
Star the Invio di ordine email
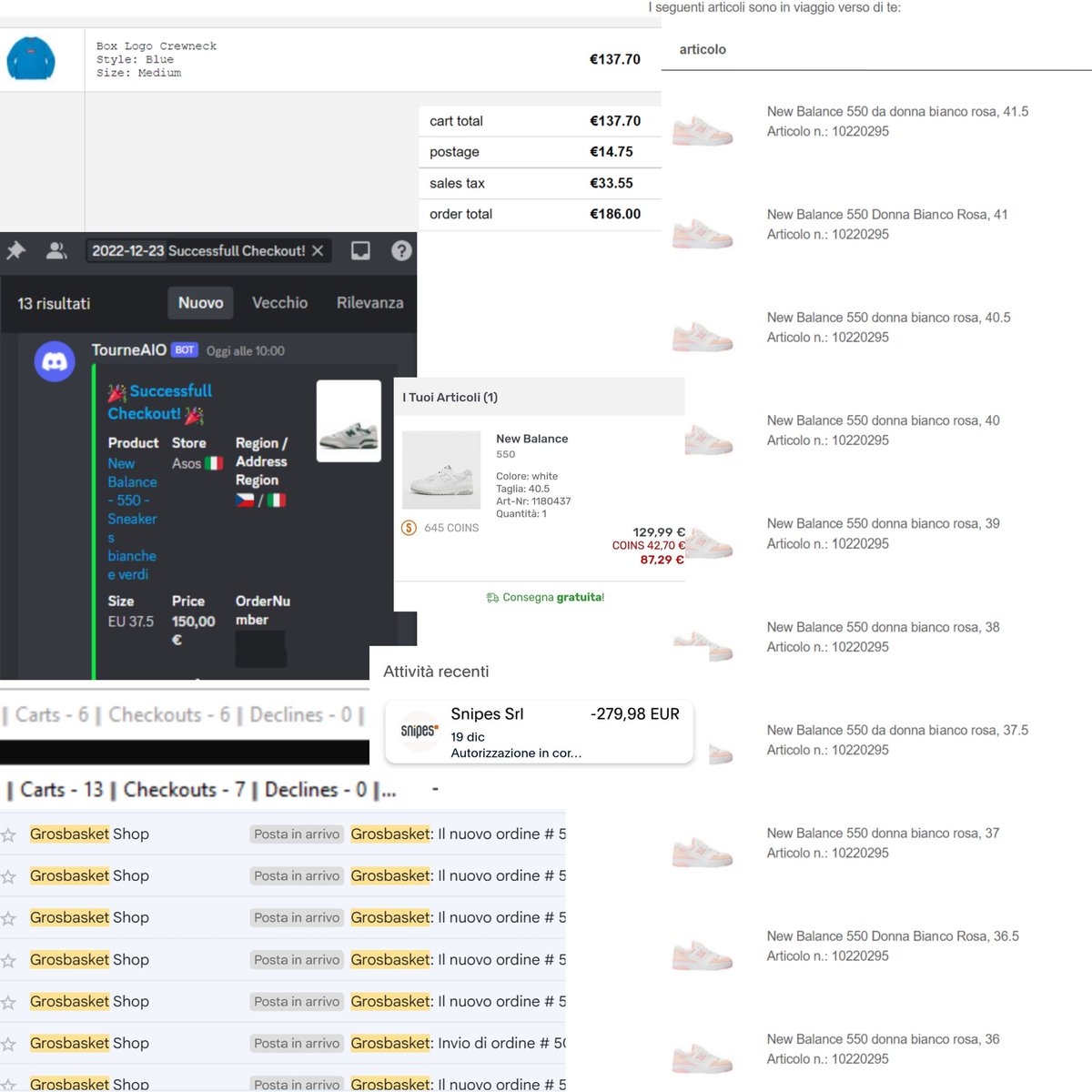[x=9, y=1044]
